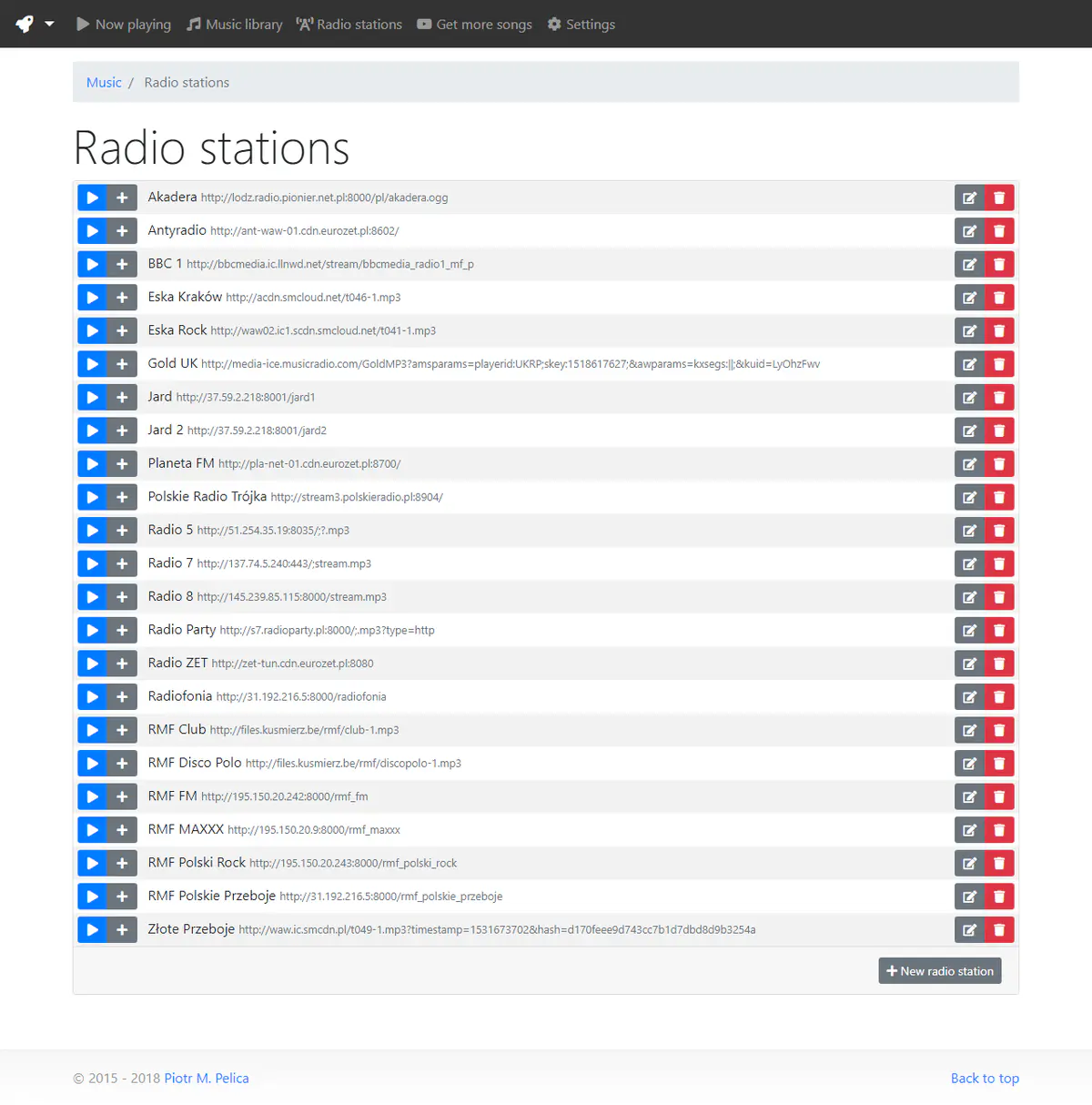Click the New radio station button
The image size is (1092, 1105).
[x=940, y=971]
